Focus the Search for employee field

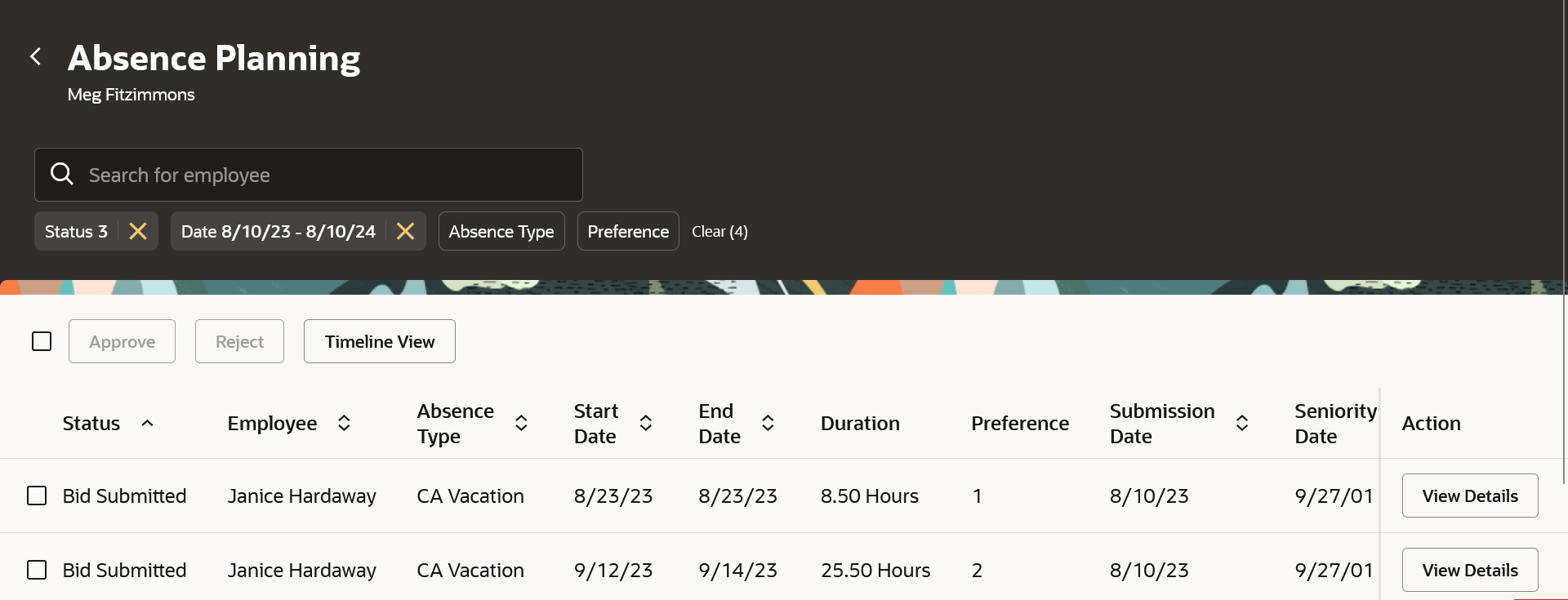(327, 175)
